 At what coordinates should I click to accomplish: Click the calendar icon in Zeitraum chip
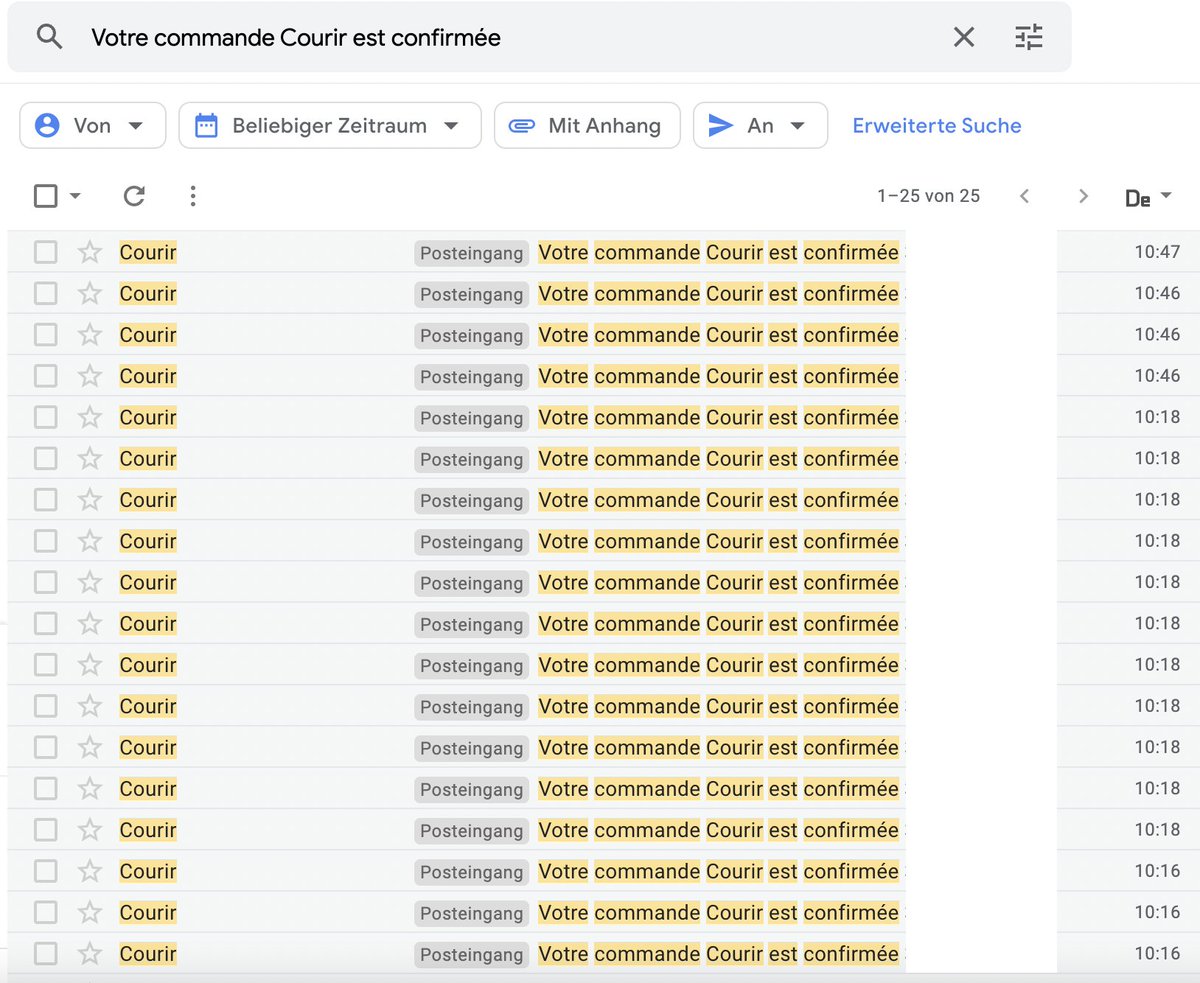pyautogui.click(x=206, y=126)
